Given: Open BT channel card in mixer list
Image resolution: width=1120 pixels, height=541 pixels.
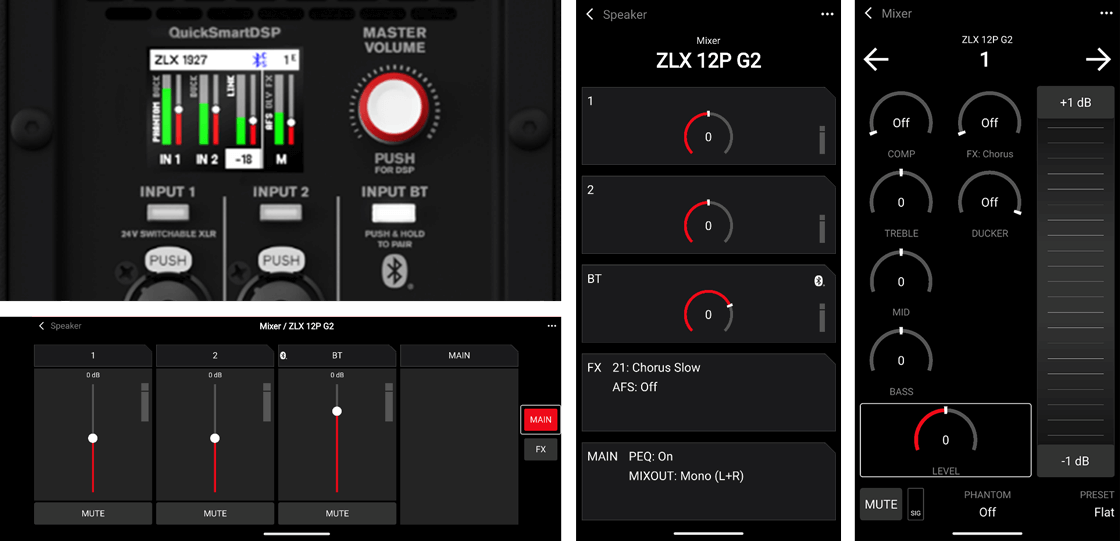Looking at the screenshot, I should click(709, 303).
